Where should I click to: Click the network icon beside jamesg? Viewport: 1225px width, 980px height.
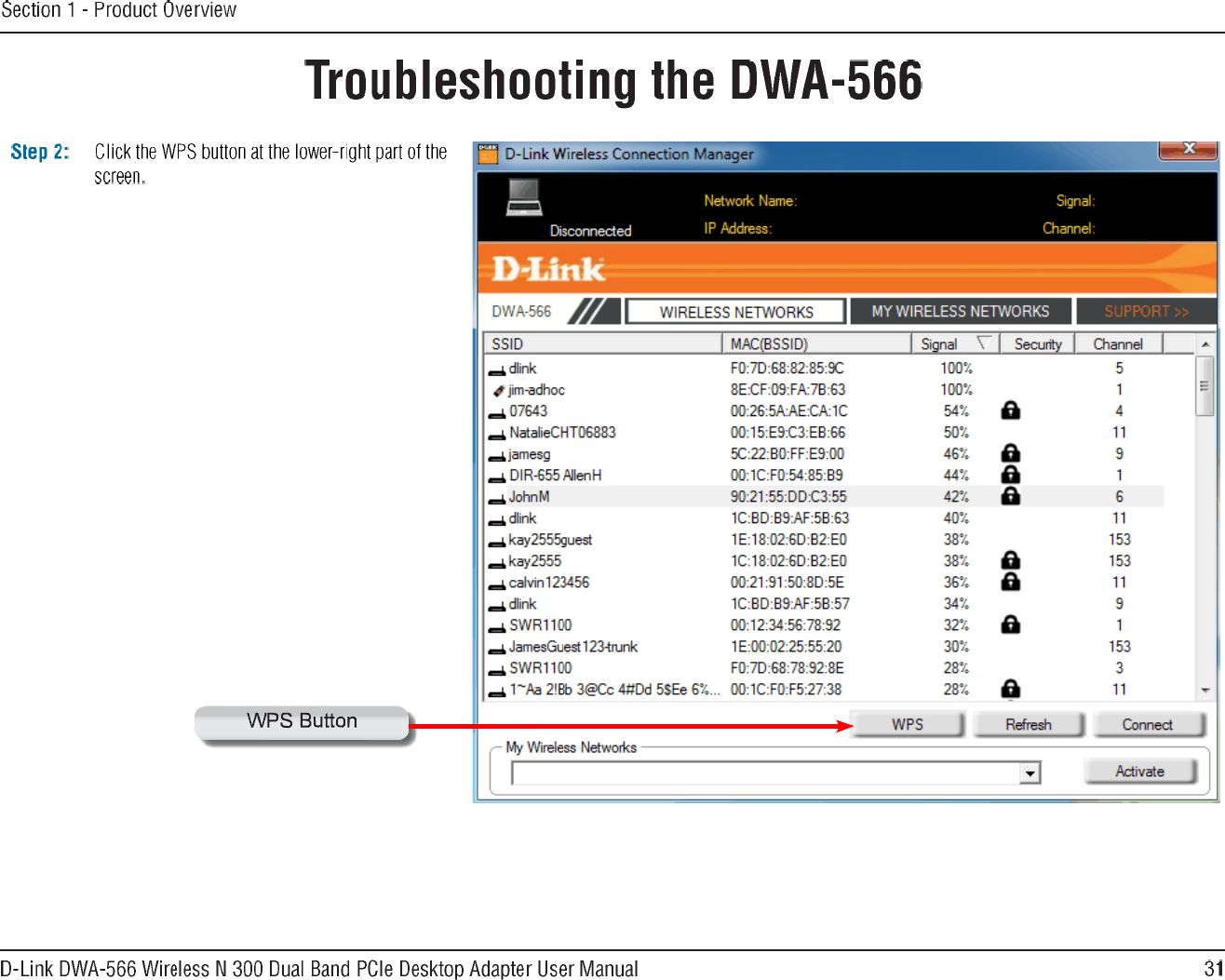(498, 455)
